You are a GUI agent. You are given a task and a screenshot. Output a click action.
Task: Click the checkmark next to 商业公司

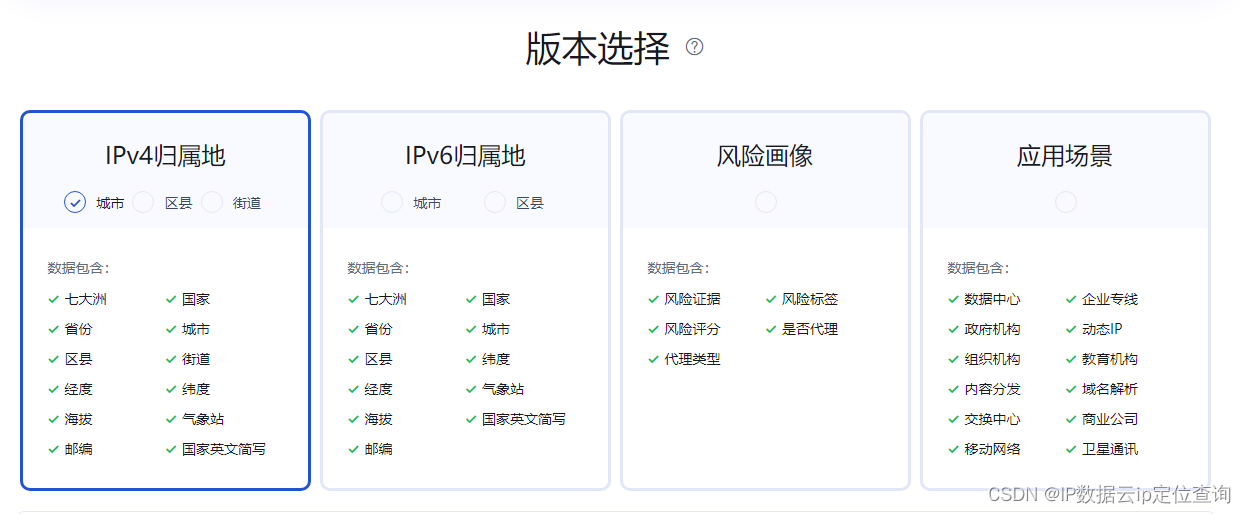(1071, 419)
